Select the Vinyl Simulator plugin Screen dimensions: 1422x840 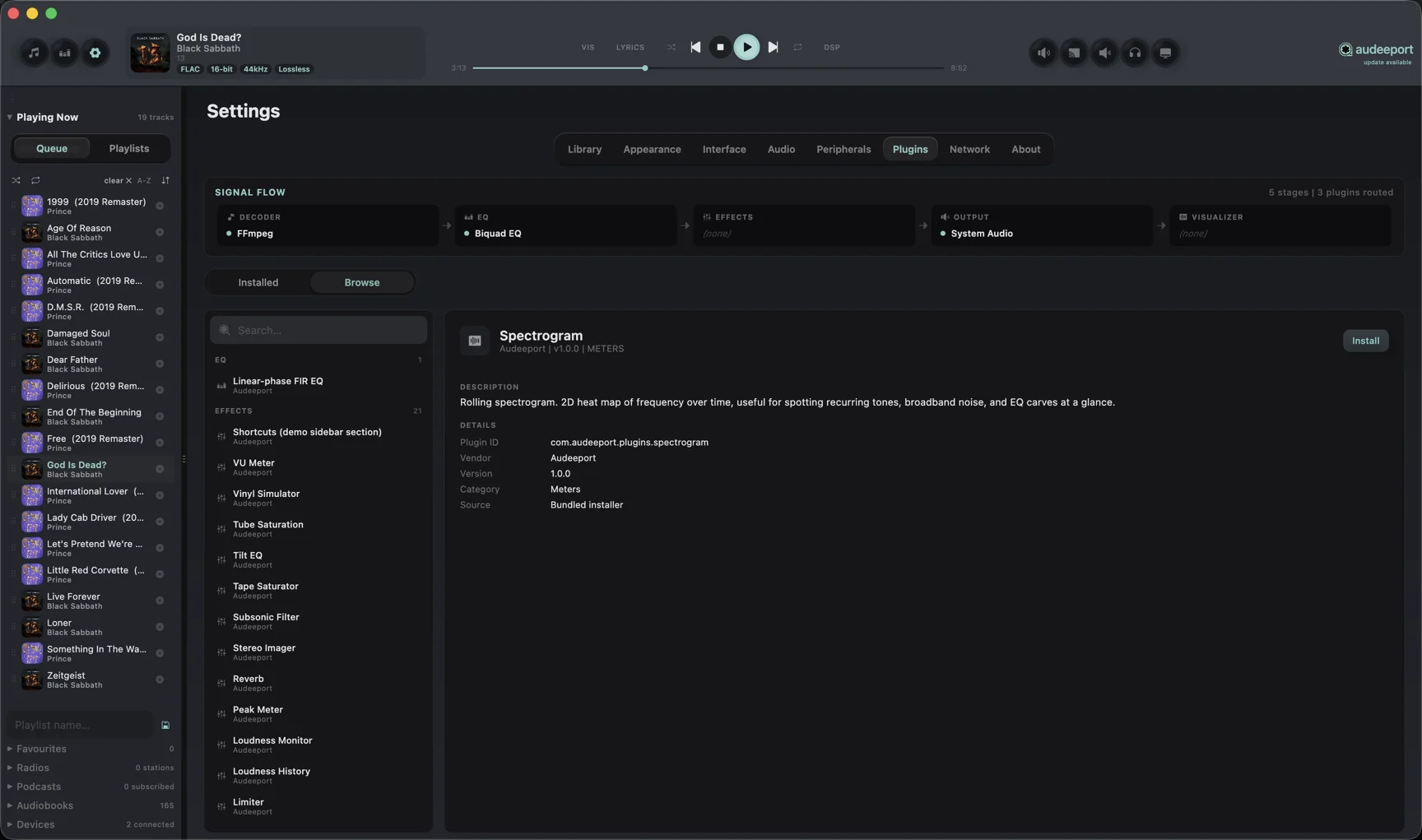(318, 498)
